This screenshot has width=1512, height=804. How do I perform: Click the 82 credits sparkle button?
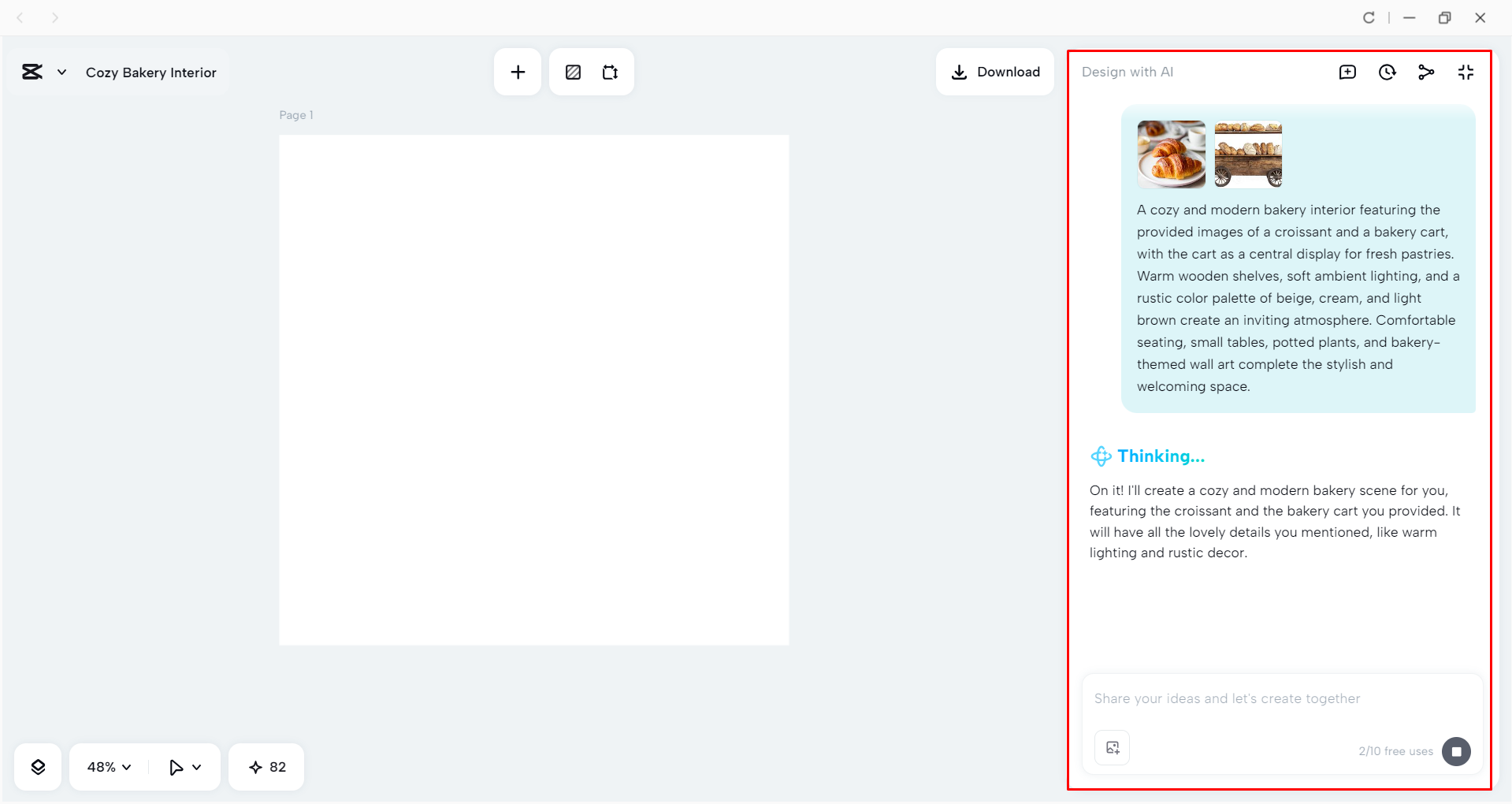(266, 767)
